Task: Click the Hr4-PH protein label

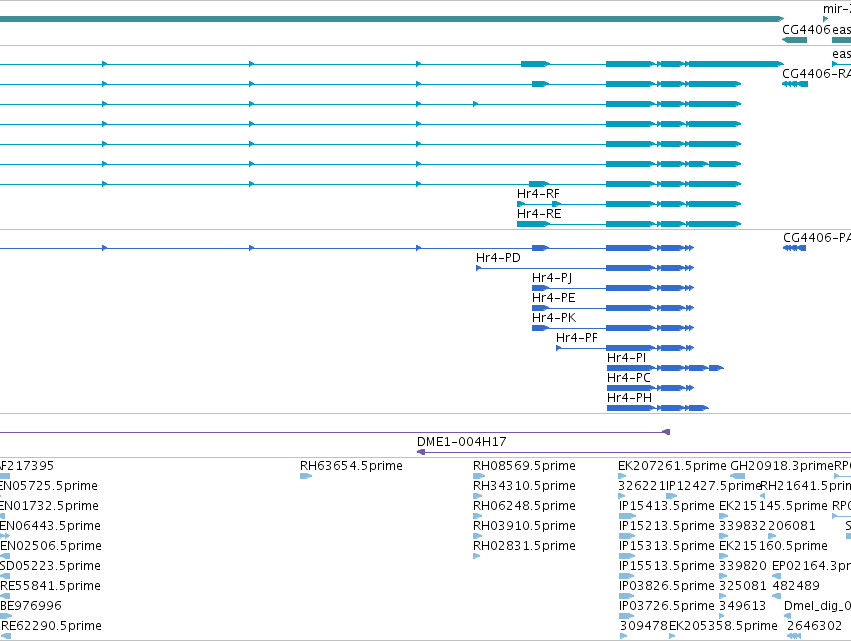Action: click(629, 398)
